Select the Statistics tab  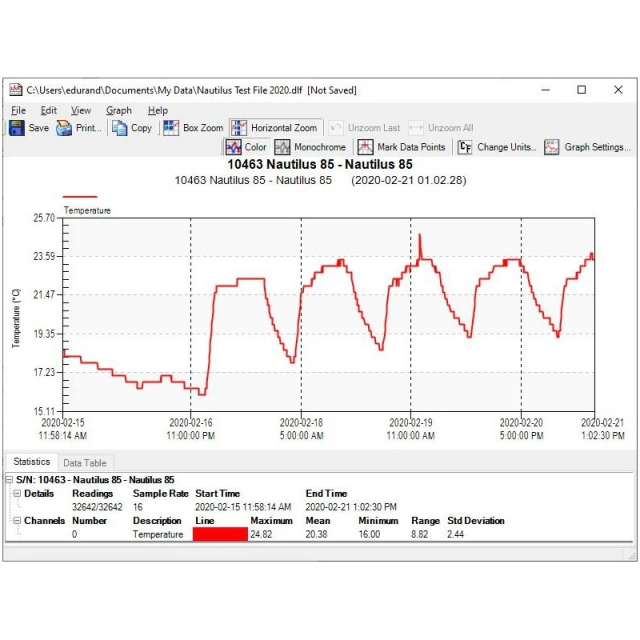31,462
